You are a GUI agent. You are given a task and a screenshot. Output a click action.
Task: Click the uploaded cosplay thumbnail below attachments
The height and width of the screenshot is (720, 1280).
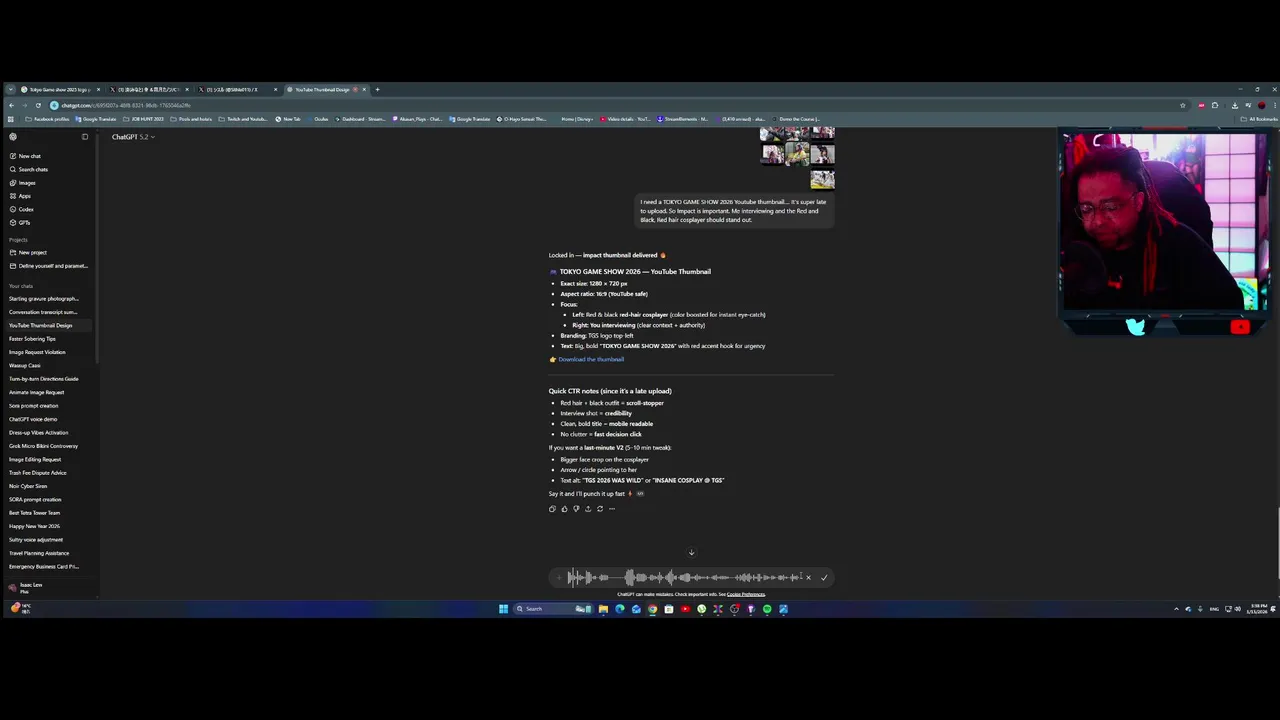822,180
